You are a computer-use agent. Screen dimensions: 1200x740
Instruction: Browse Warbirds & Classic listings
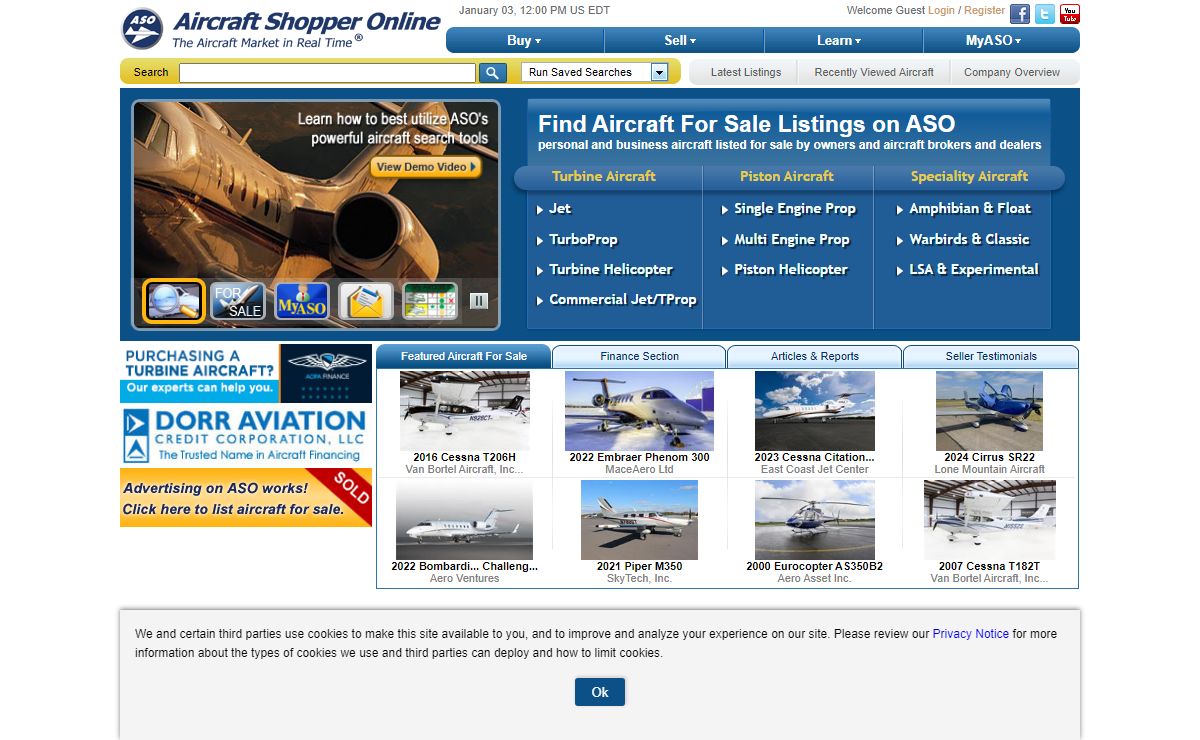969,239
